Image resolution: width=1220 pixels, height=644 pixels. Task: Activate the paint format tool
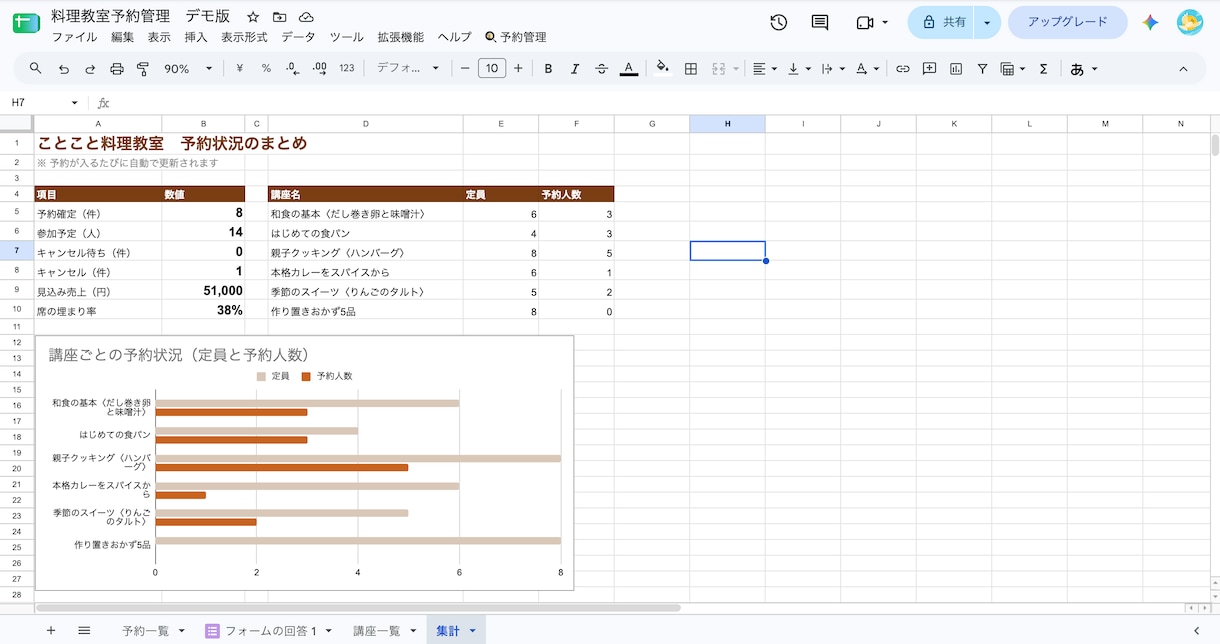pyautogui.click(x=142, y=69)
